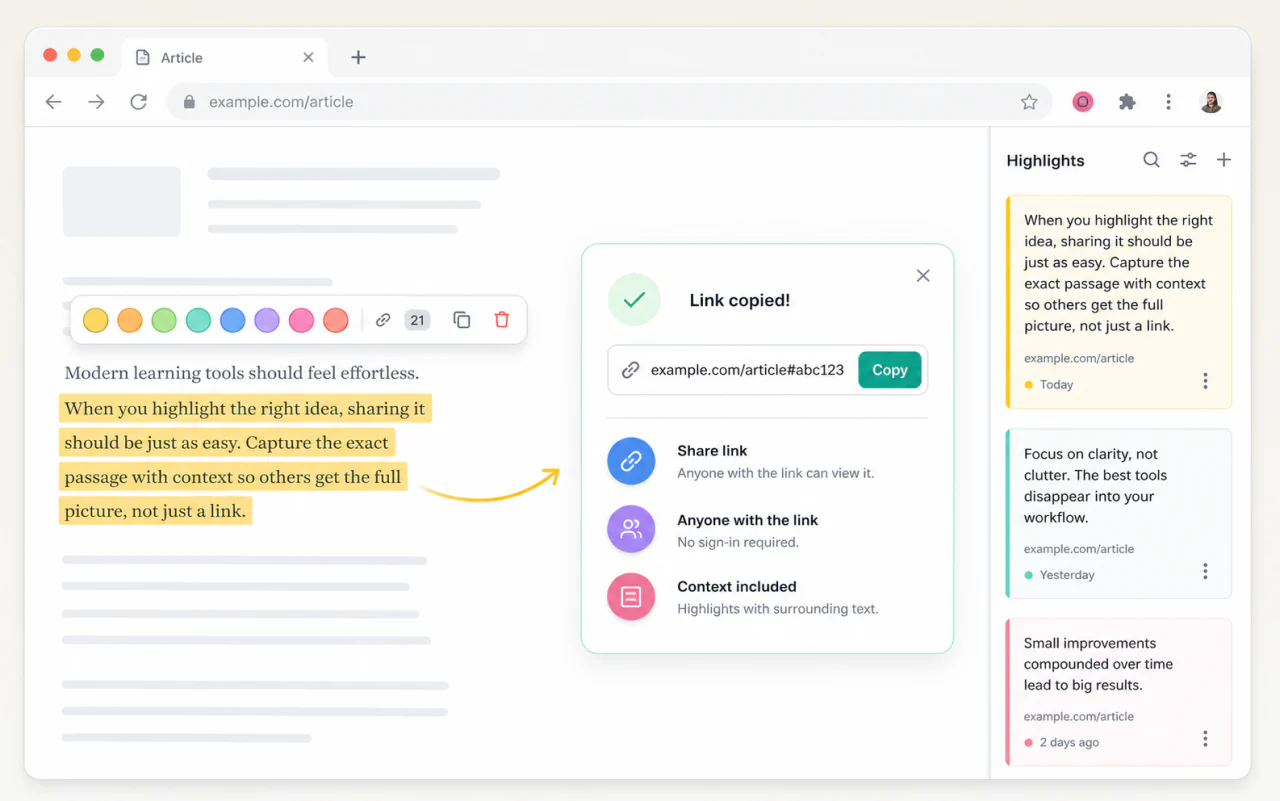Image resolution: width=1280 pixels, height=801 pixels.
Task: Open the browser extensions puzzle icon
Action: 1127,102
